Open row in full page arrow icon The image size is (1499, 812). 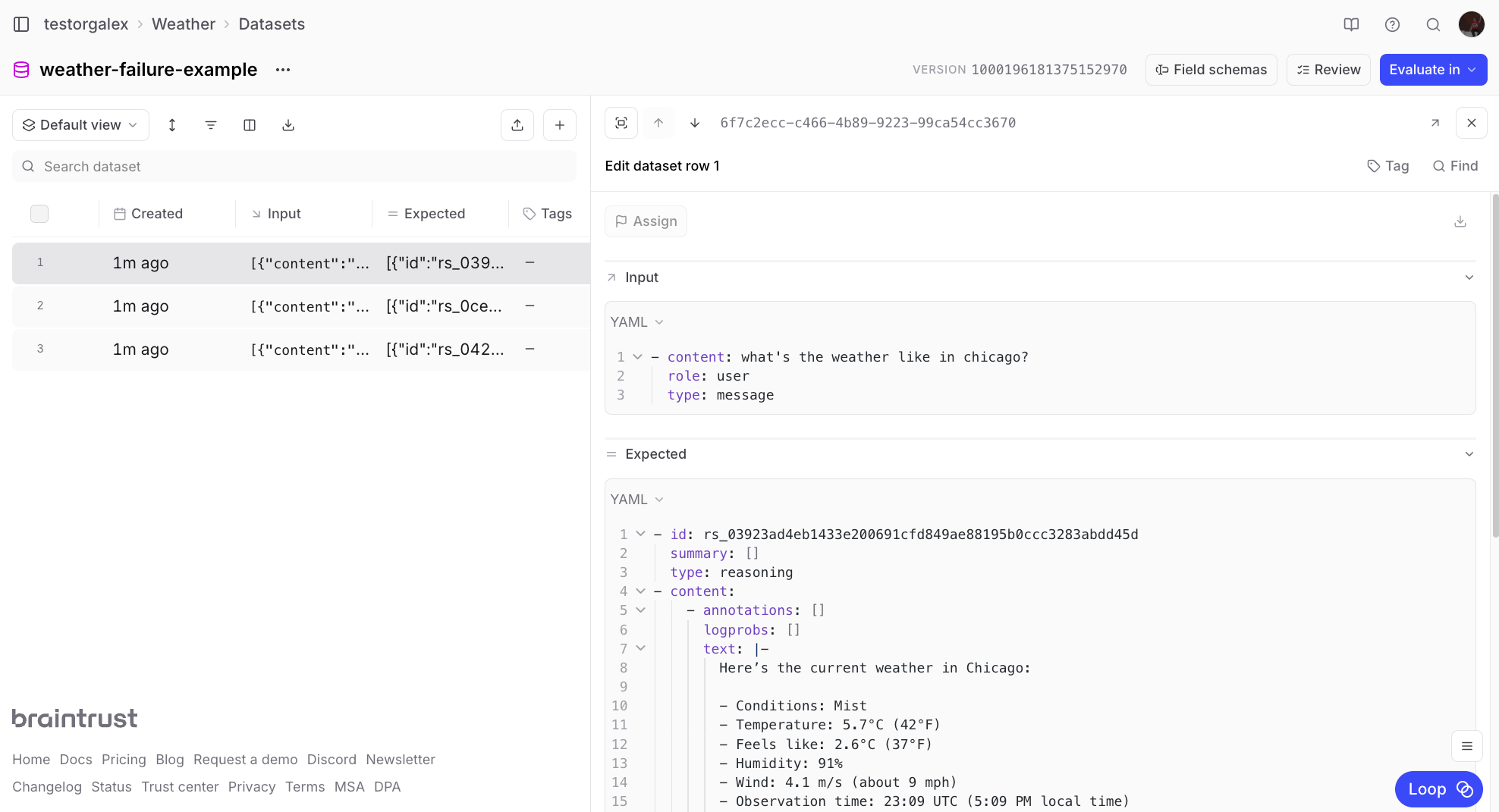click(1435, 123)
